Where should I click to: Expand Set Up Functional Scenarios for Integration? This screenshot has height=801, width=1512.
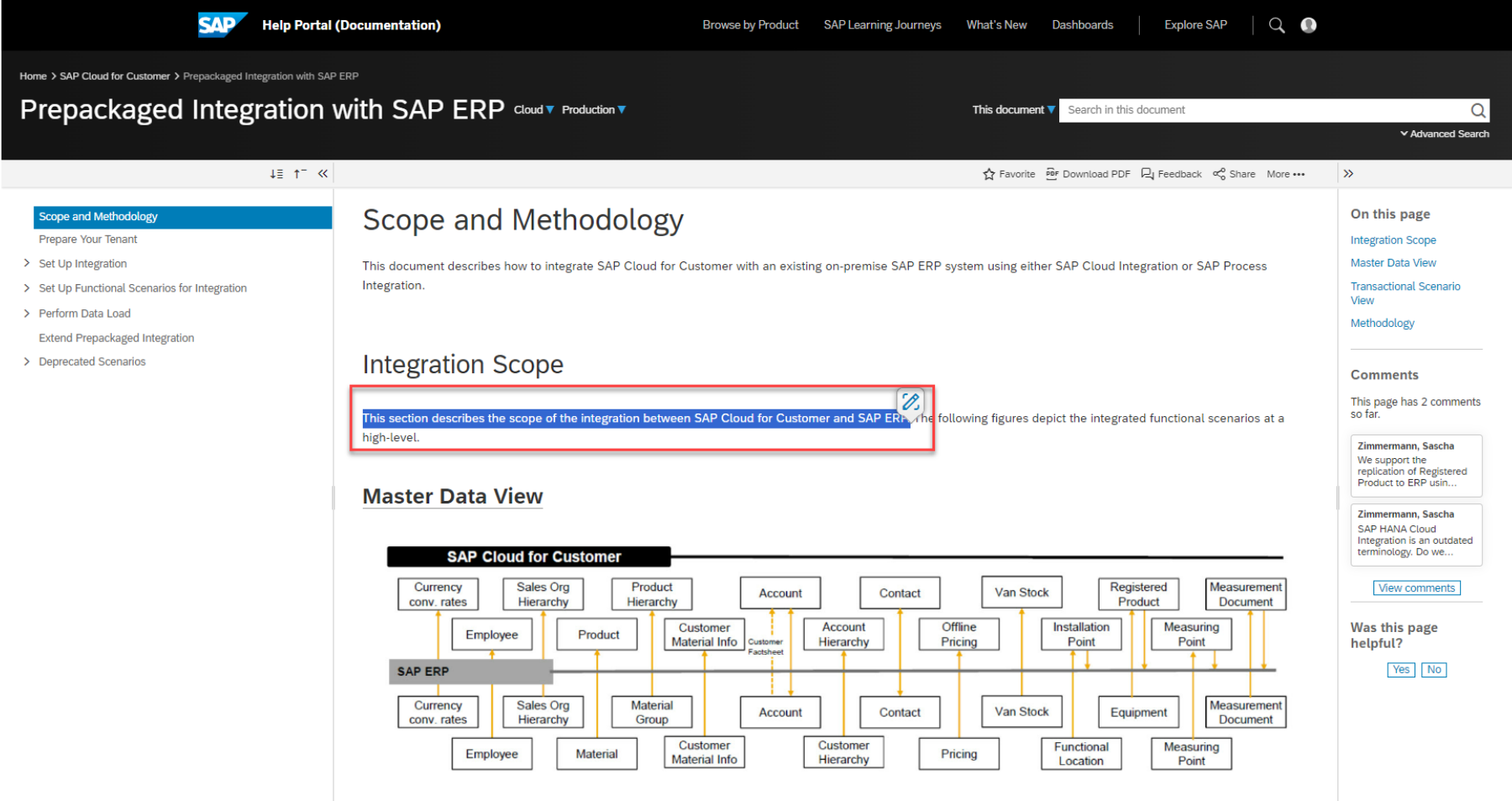pos(27,288)
